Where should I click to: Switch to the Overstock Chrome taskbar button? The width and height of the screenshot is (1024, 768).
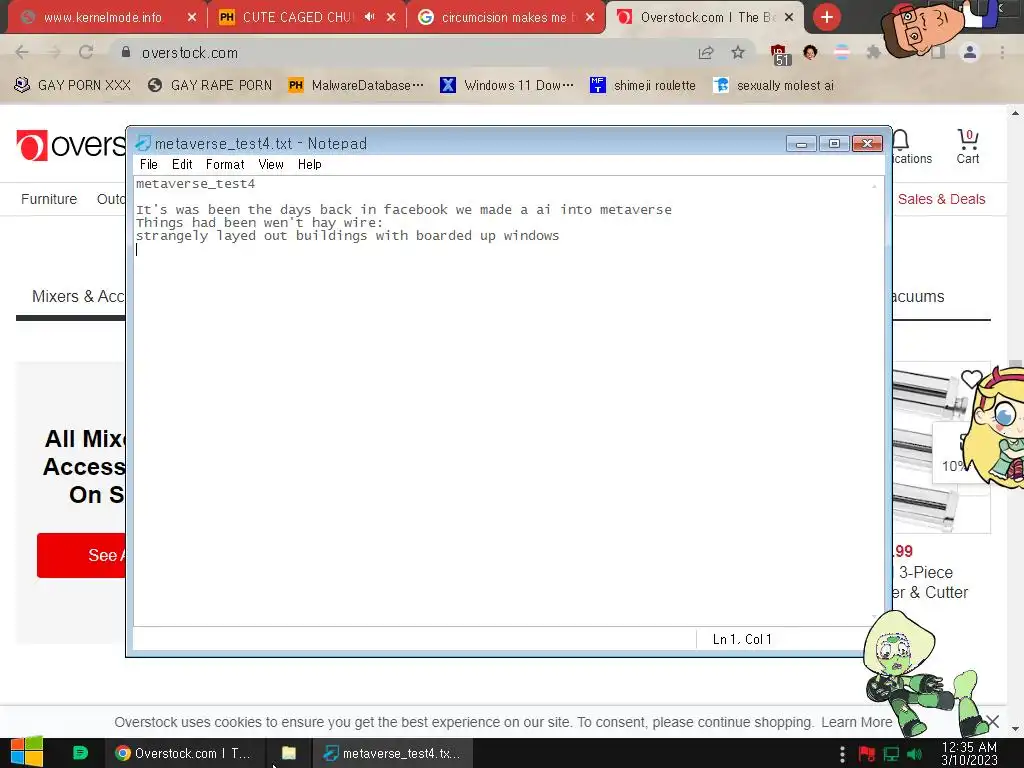coord(183,753)
